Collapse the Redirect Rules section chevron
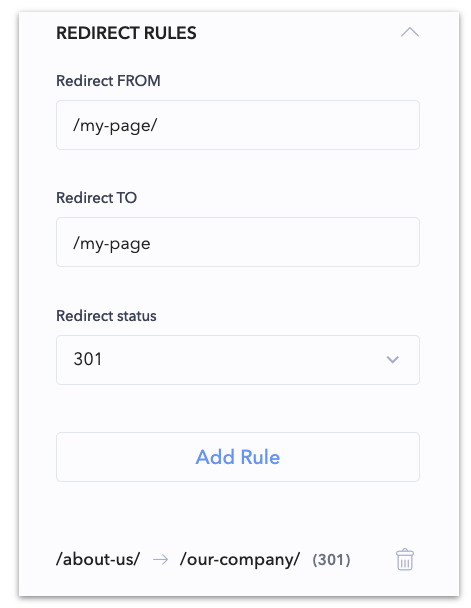Screen dimensions: 471x608 tap(409, 32)
